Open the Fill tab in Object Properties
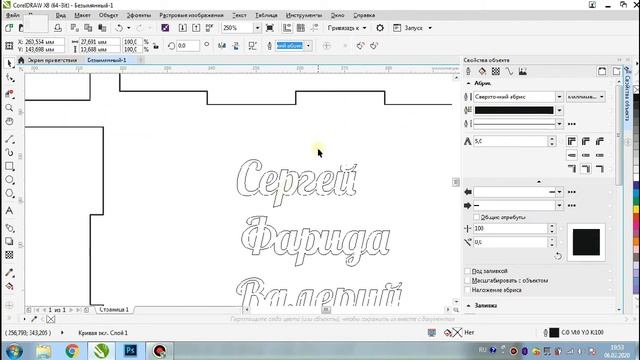The image size is (640, 360). click(x=482, y=71)
